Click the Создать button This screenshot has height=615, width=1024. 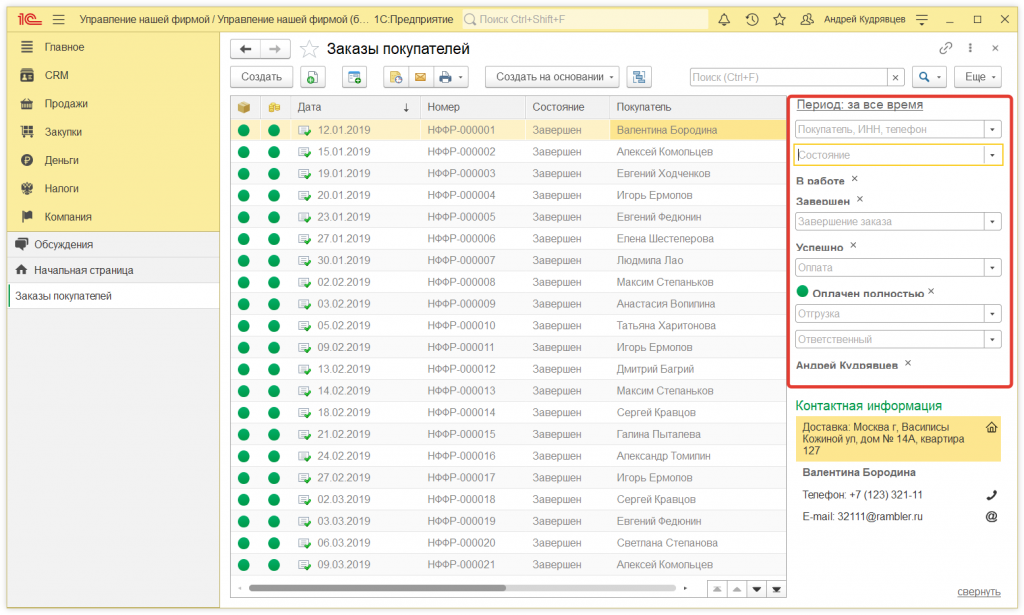[x=261, y=77]
